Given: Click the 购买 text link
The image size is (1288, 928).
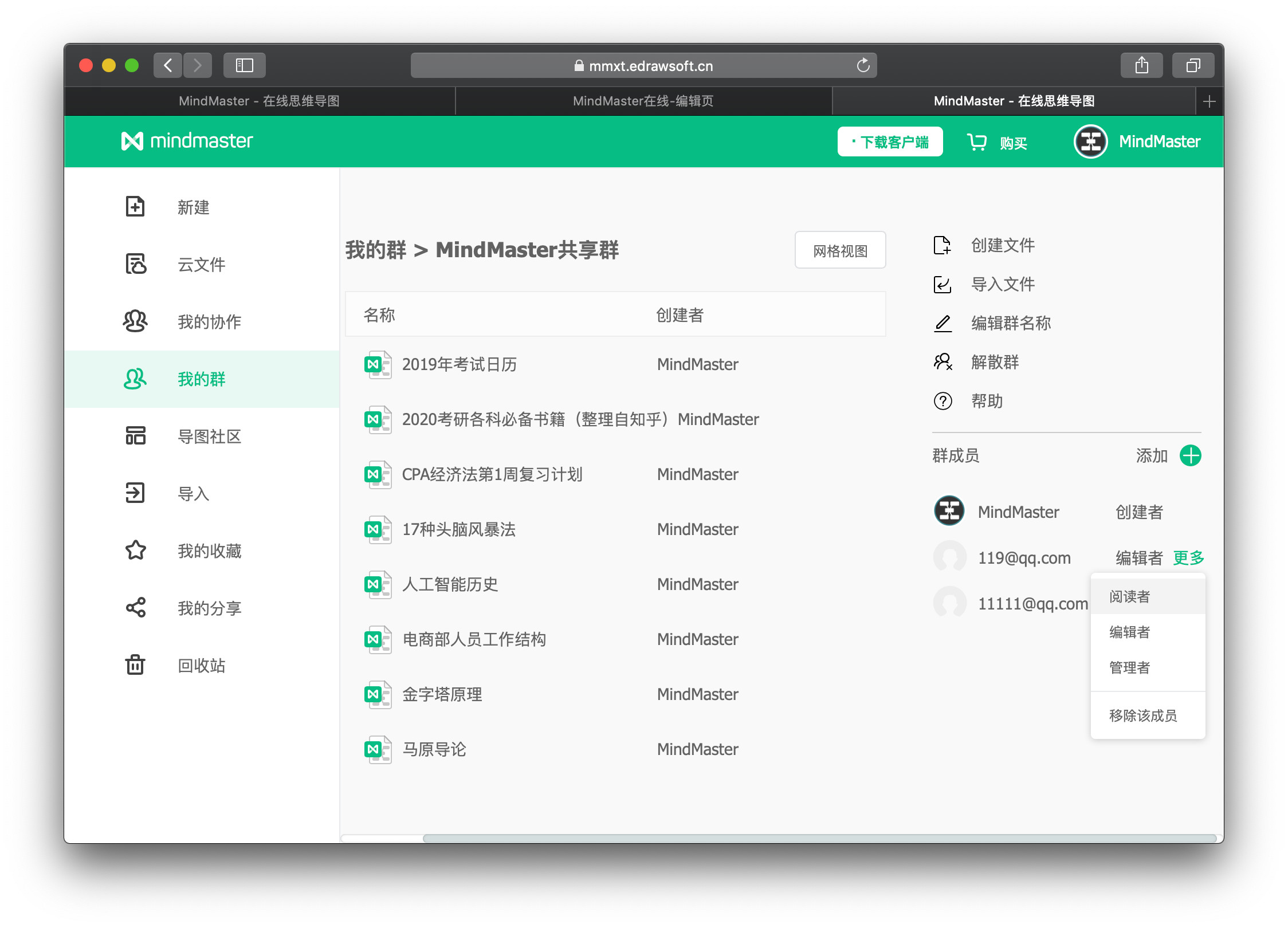Looking at the screenshot, I should coord(1013,143).
